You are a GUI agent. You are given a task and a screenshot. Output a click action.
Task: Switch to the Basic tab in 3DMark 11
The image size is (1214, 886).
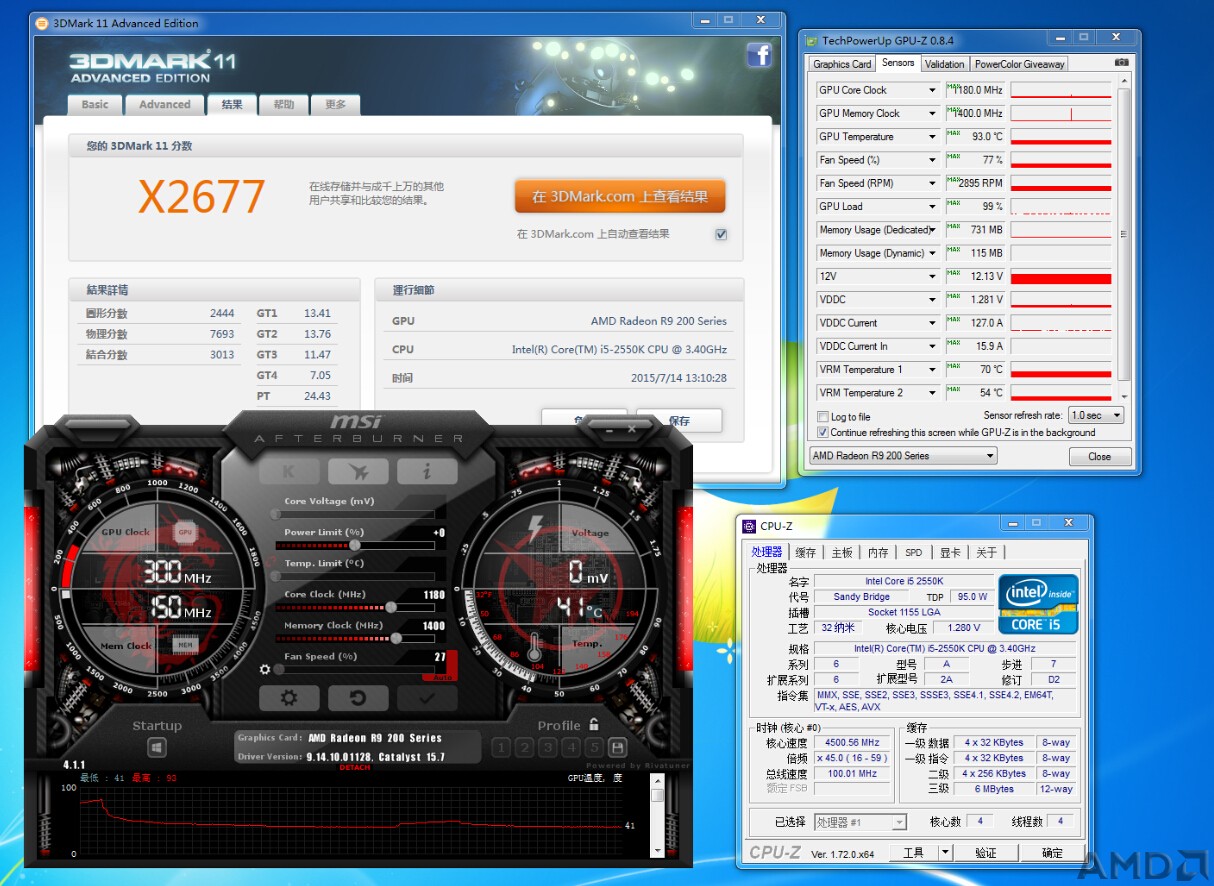coord(95,105)
